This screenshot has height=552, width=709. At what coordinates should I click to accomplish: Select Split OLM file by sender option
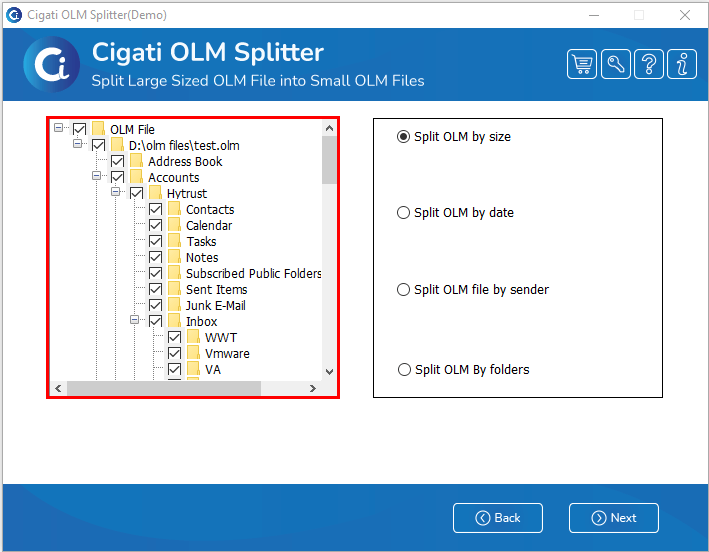click(473, 289)
